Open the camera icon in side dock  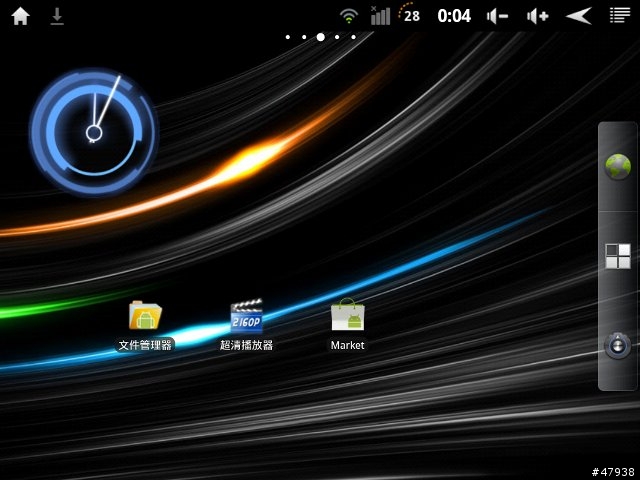click(x=618, y=346)
